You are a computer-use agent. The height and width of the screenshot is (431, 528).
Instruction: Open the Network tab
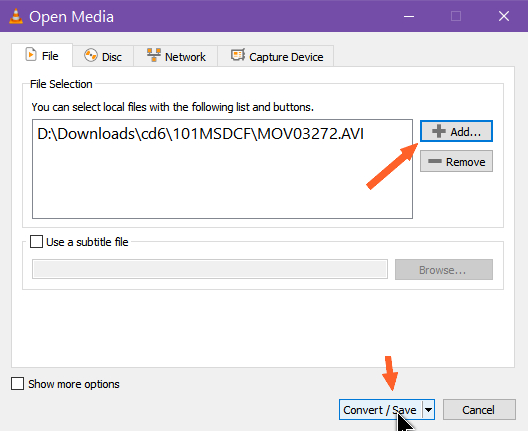pos(176,56)
